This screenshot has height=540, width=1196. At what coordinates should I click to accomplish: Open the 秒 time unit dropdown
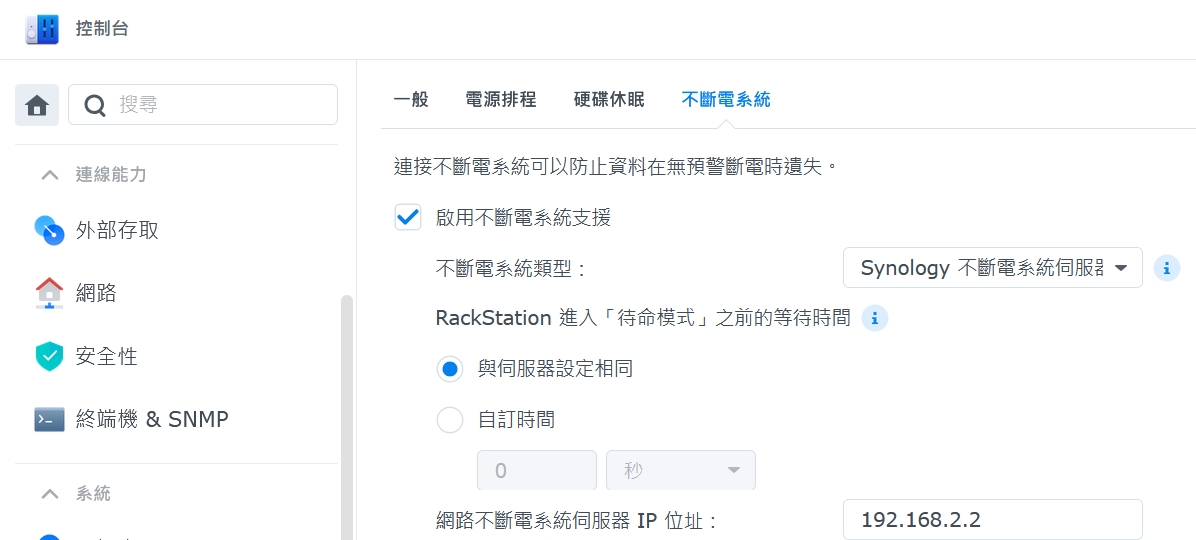coord(680,470)
